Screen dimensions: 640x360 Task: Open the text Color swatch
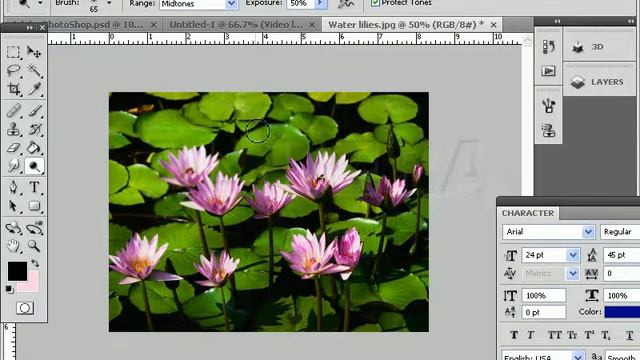click(x=622, y=312)
